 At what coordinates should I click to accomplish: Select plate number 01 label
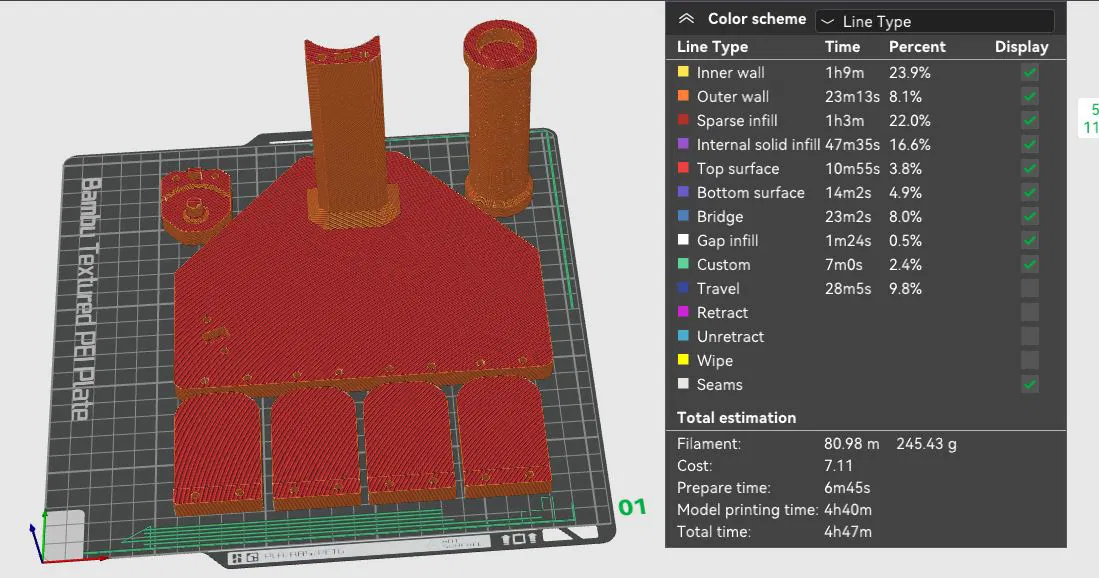pyautogui.click(x=632, y=507)
